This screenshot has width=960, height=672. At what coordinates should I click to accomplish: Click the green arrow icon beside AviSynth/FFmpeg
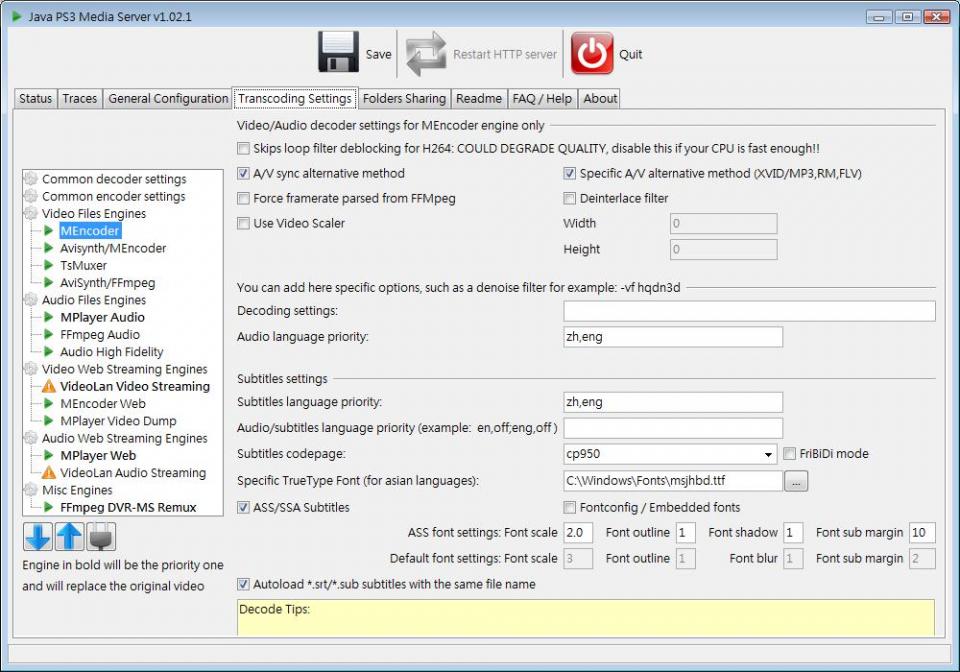click(48, 282)
